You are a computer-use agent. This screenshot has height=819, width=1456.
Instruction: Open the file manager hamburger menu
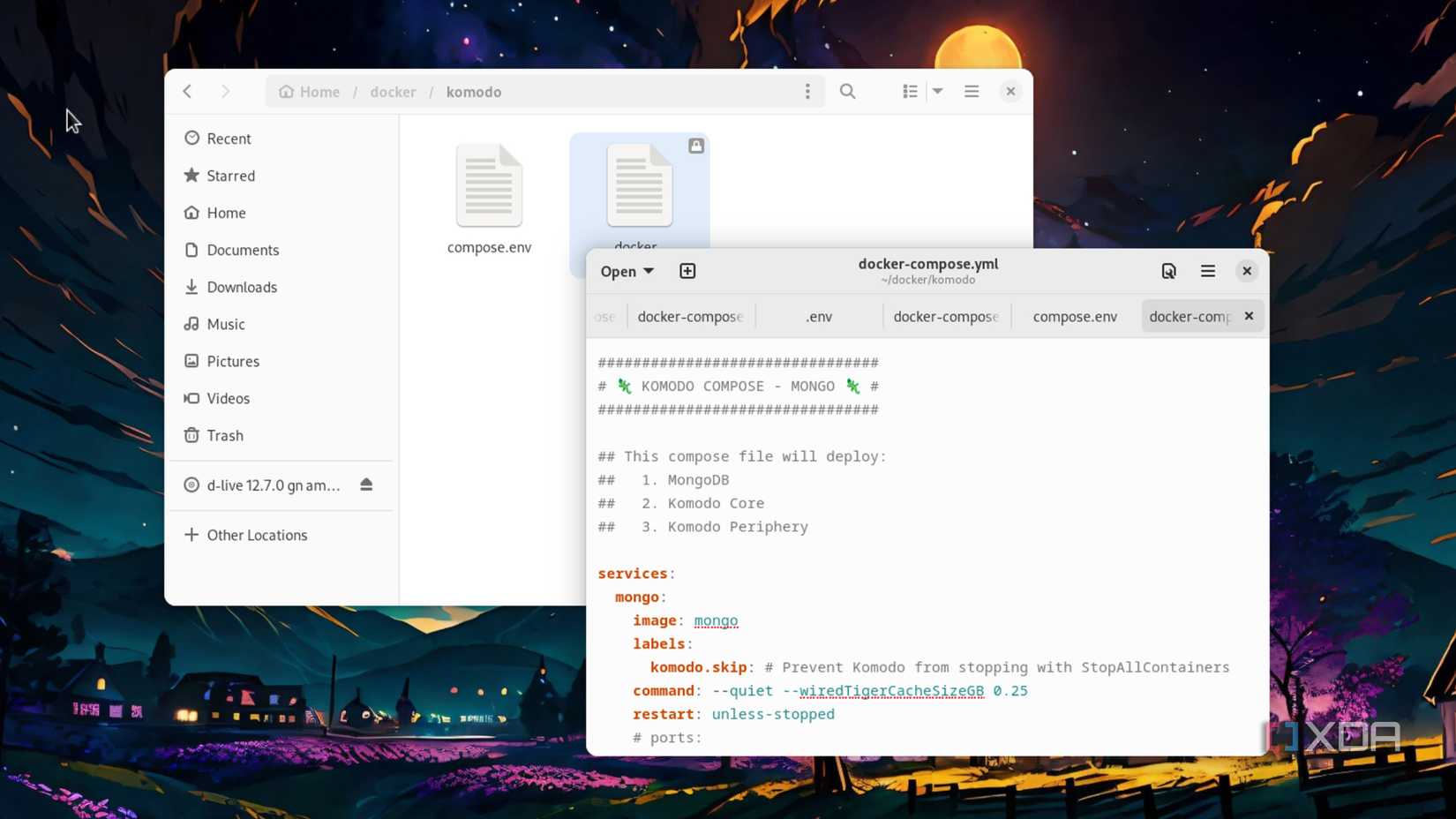pyautogui.click(x=971, y=91)
